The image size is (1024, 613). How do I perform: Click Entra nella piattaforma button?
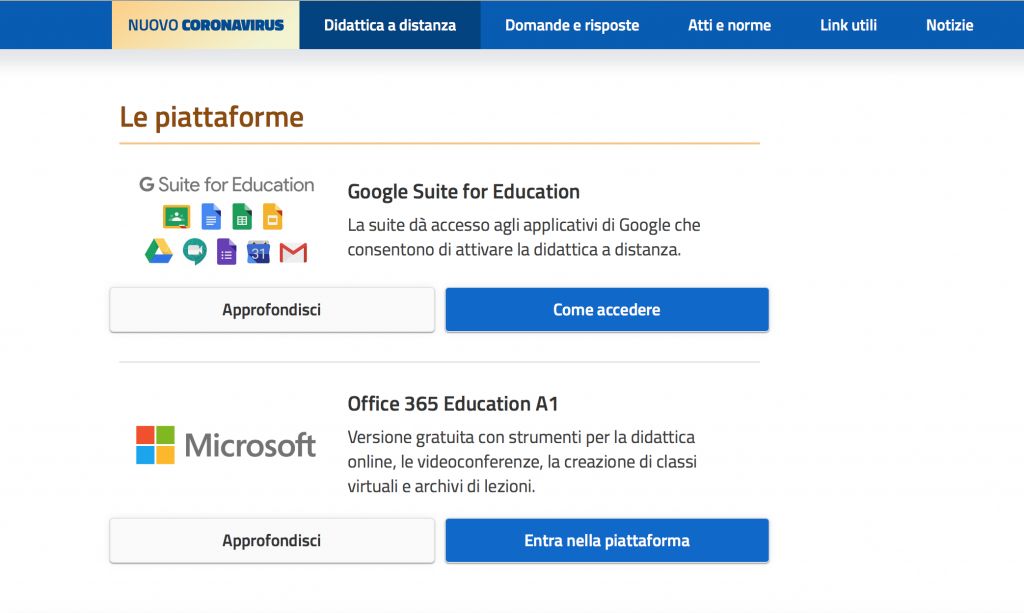606,541
